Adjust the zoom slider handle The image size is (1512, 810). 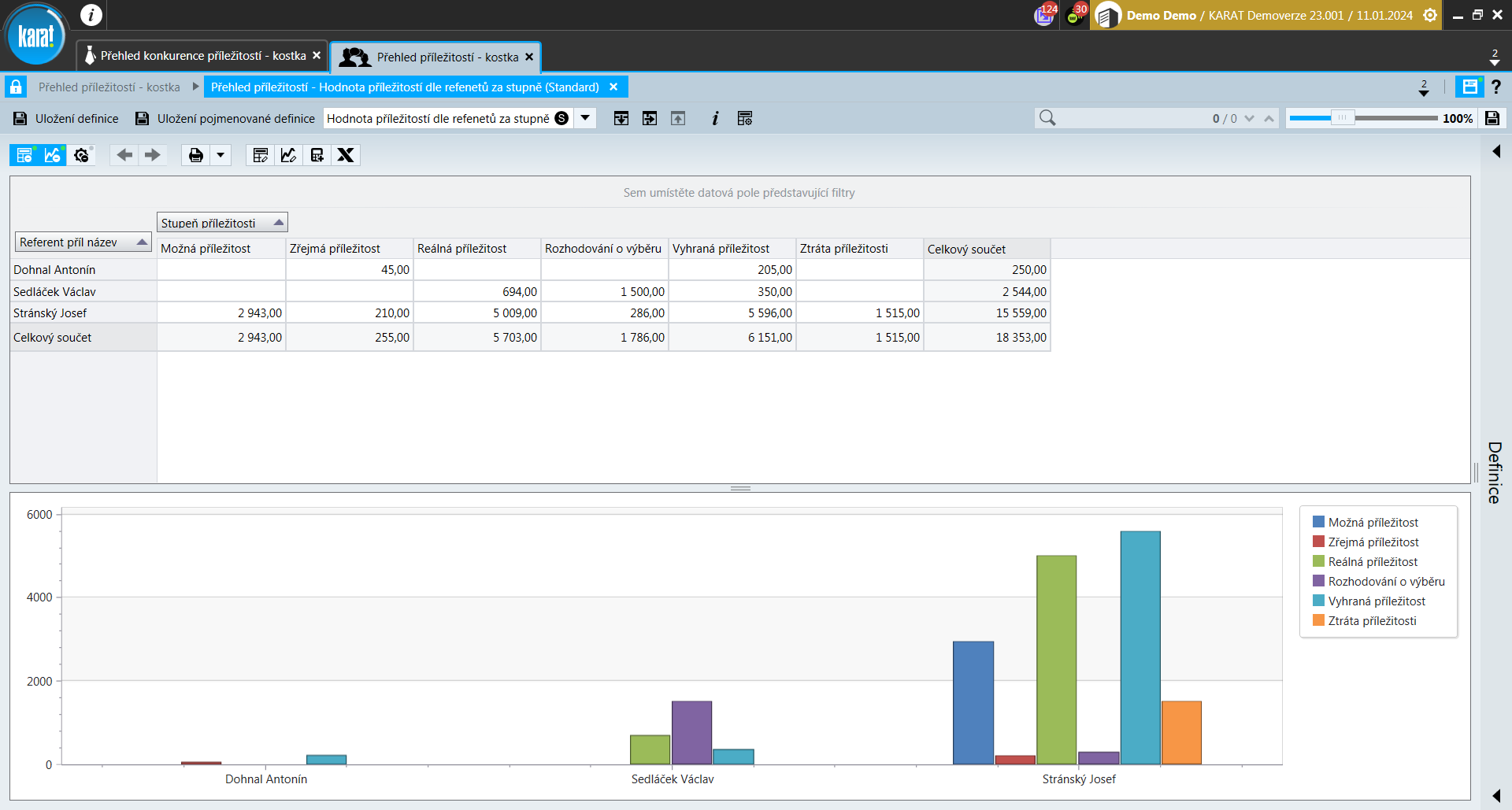point(1342,118)
